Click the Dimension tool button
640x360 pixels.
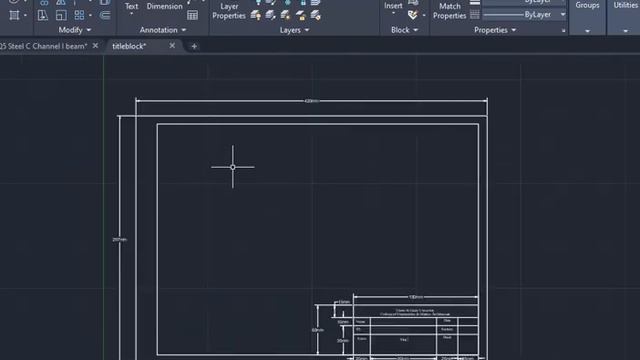(164, 6)
